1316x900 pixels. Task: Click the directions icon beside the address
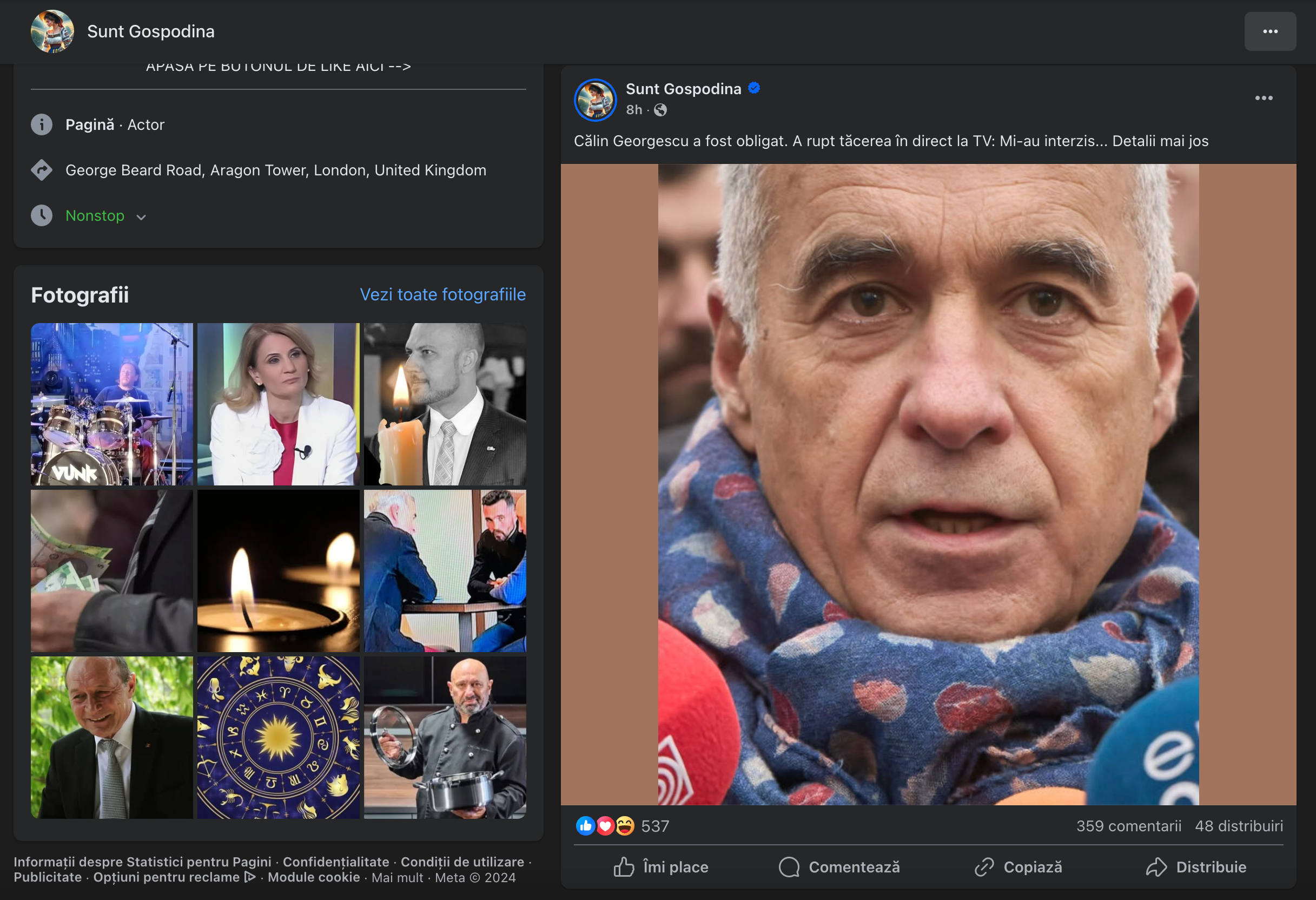pos(41,170)
